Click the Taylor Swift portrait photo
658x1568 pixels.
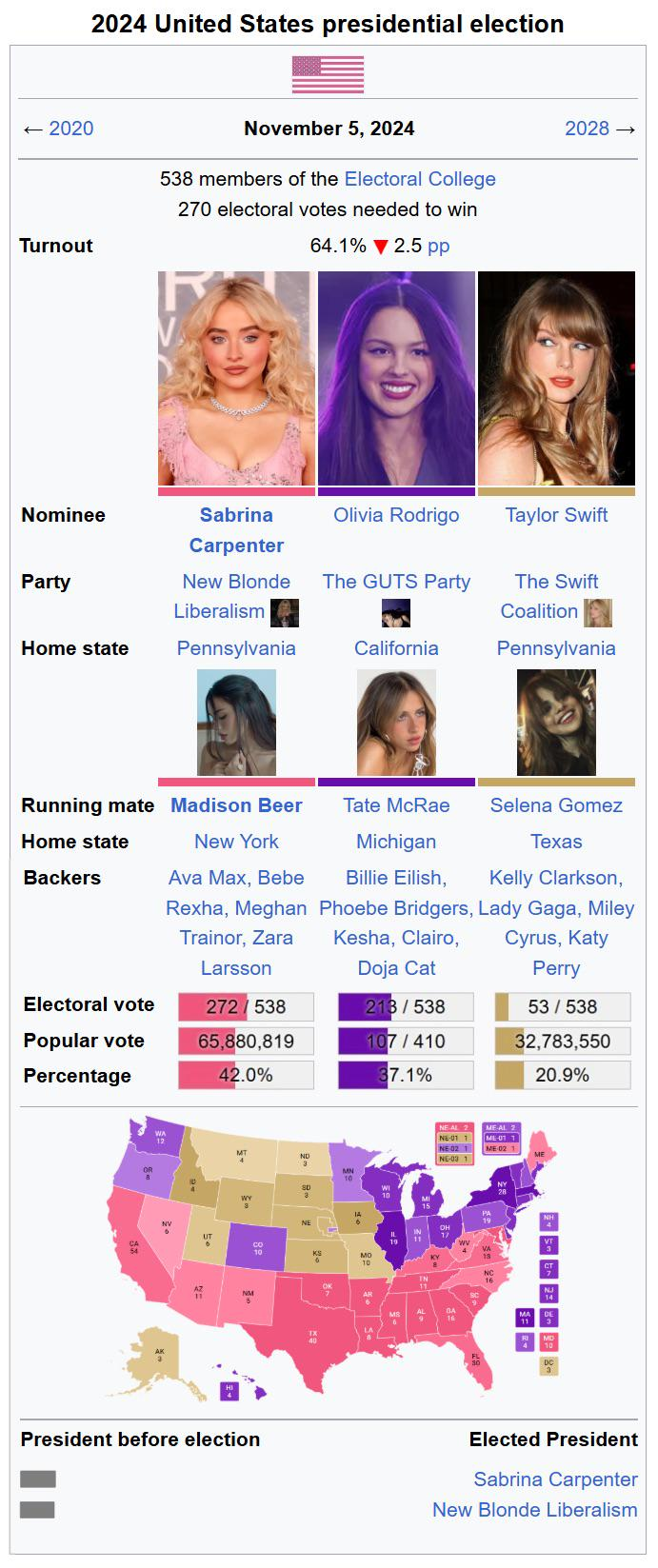click(556, 378)
